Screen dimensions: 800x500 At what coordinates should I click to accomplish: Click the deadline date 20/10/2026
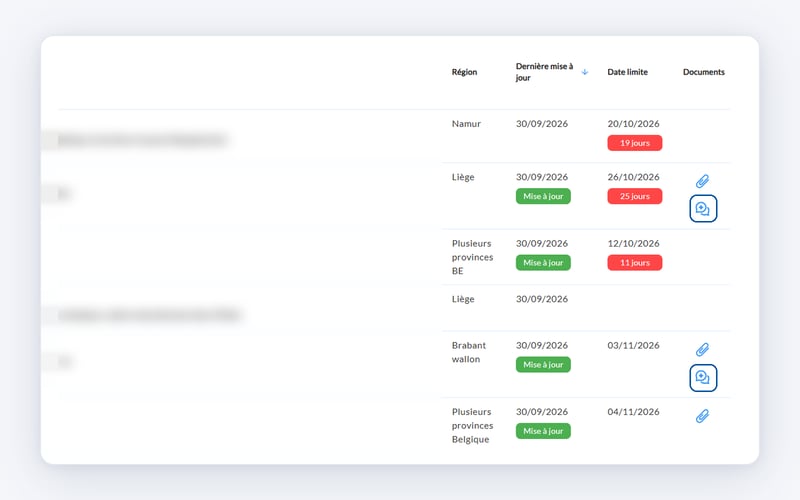point(633,123)
